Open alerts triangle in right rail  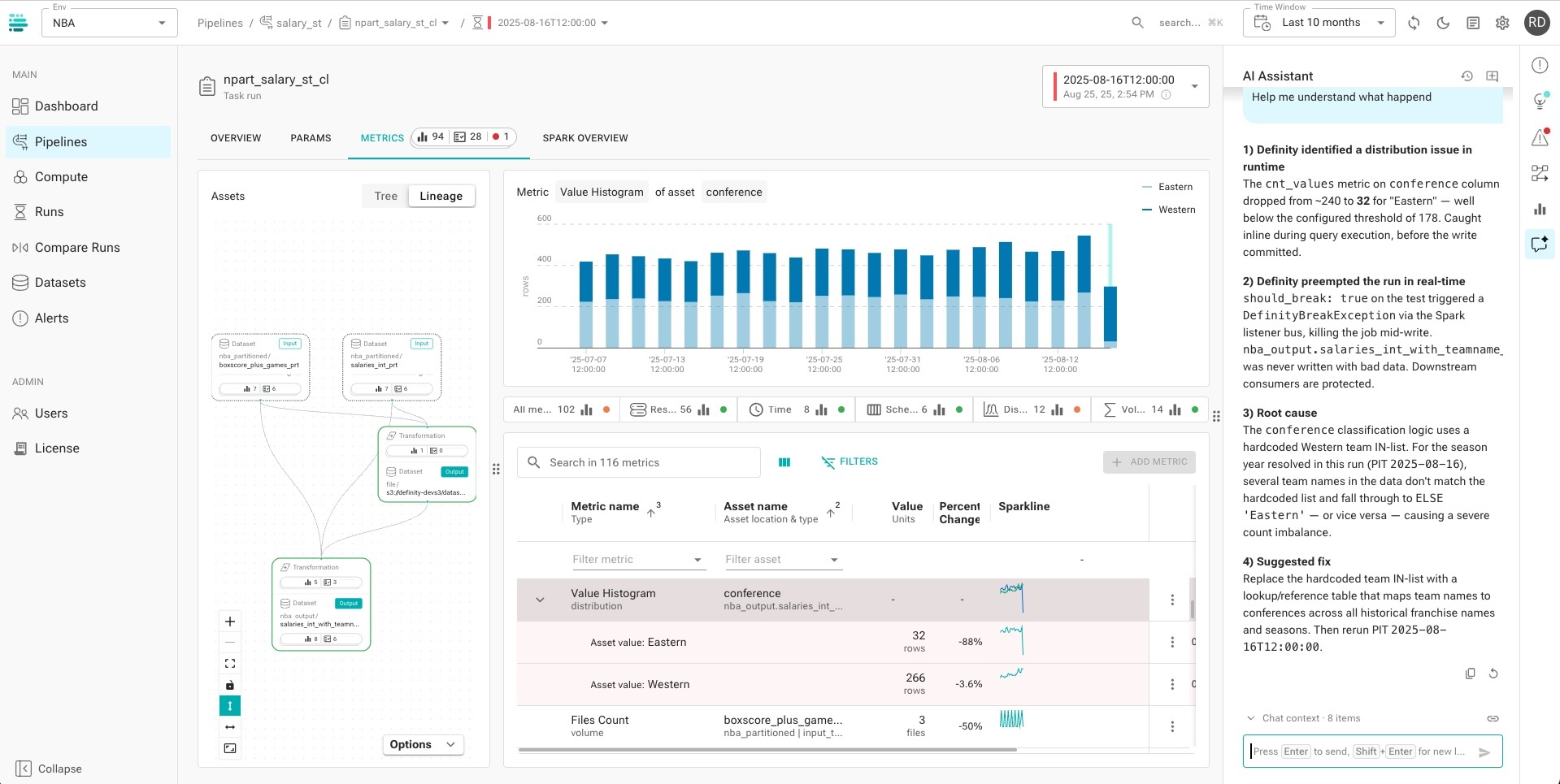tap(1540, 137)
